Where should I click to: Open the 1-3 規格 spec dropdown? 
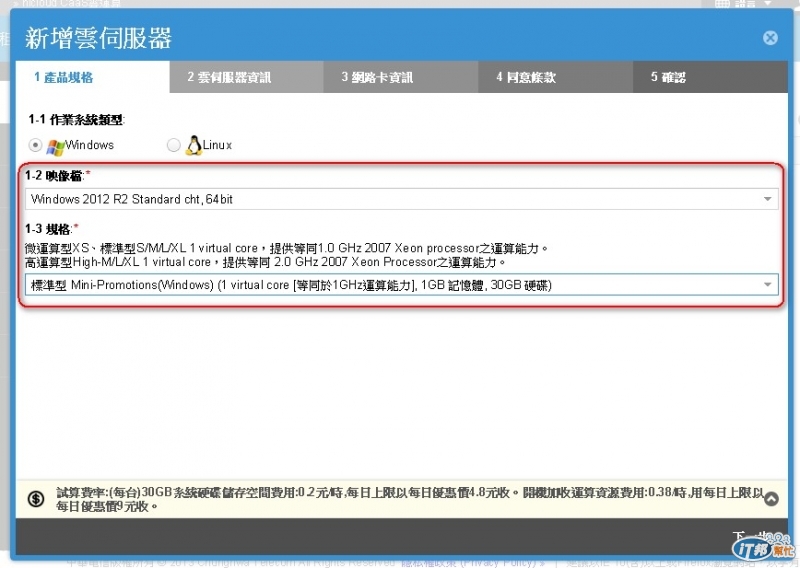[402, 285]
